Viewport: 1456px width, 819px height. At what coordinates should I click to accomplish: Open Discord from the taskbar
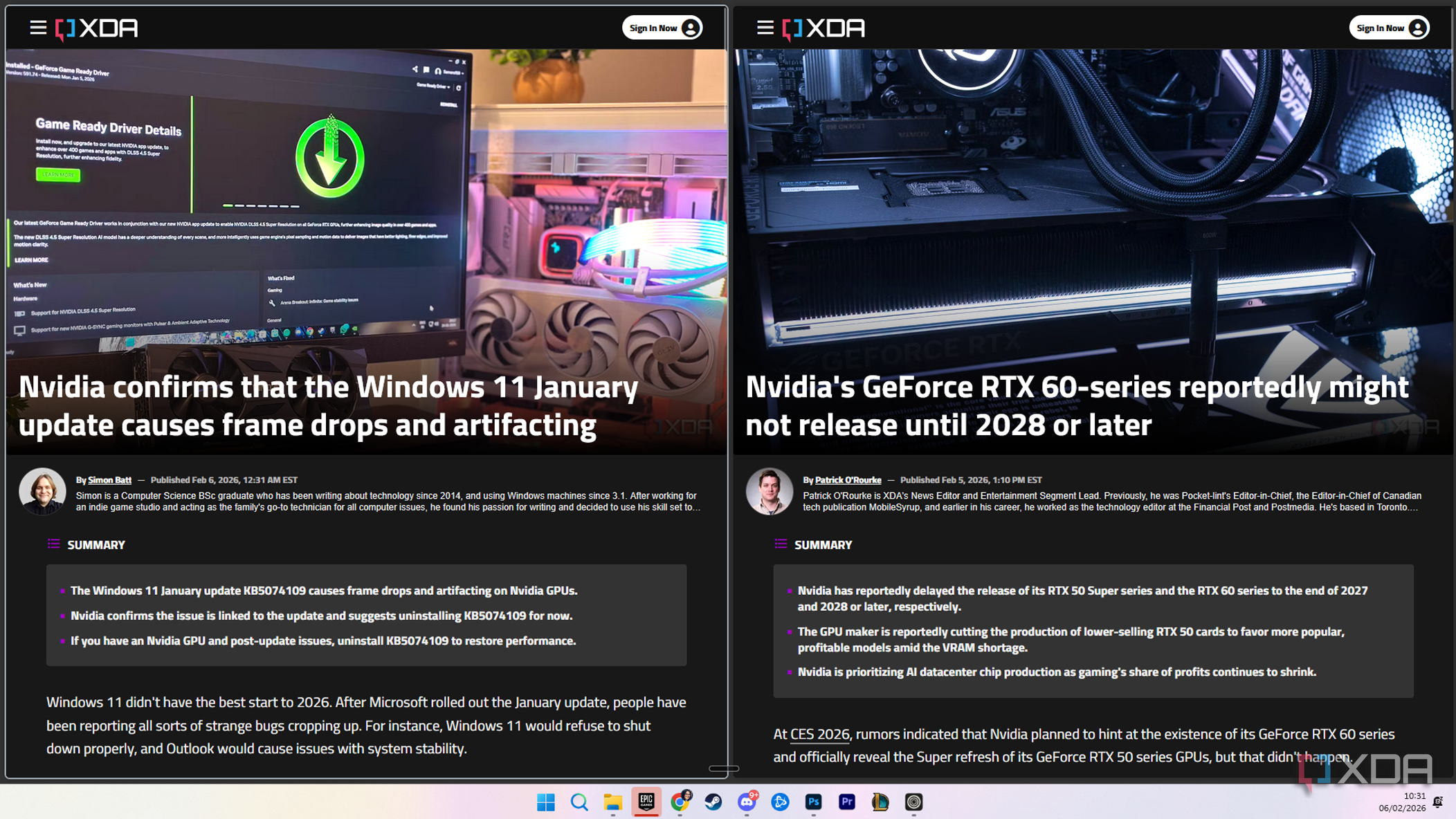coord(747,802)
